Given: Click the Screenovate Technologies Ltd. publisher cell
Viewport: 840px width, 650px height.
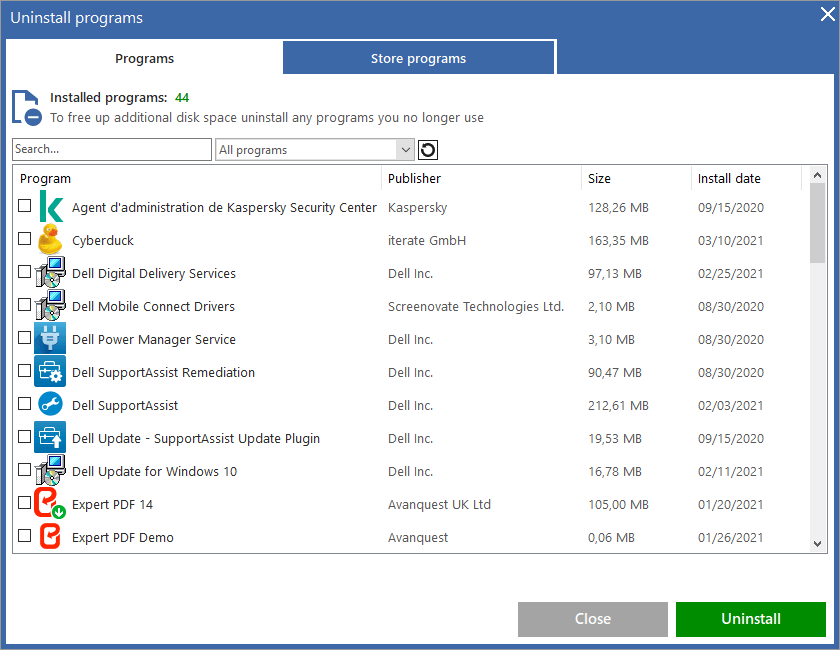Looking at the screenshot, I should pyautogui.click(x=476, y=307).
